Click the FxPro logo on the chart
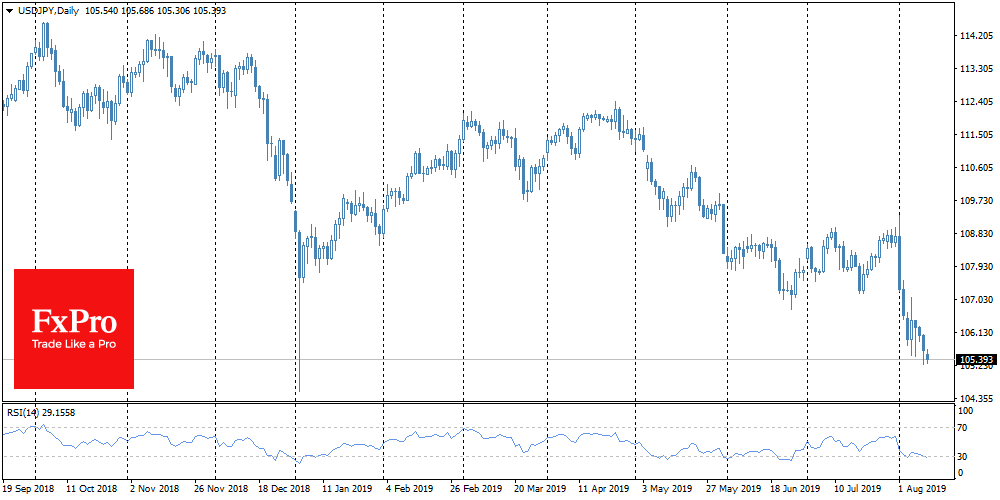The height and width of the screenshot is (500, 1000). coord(74,322)
